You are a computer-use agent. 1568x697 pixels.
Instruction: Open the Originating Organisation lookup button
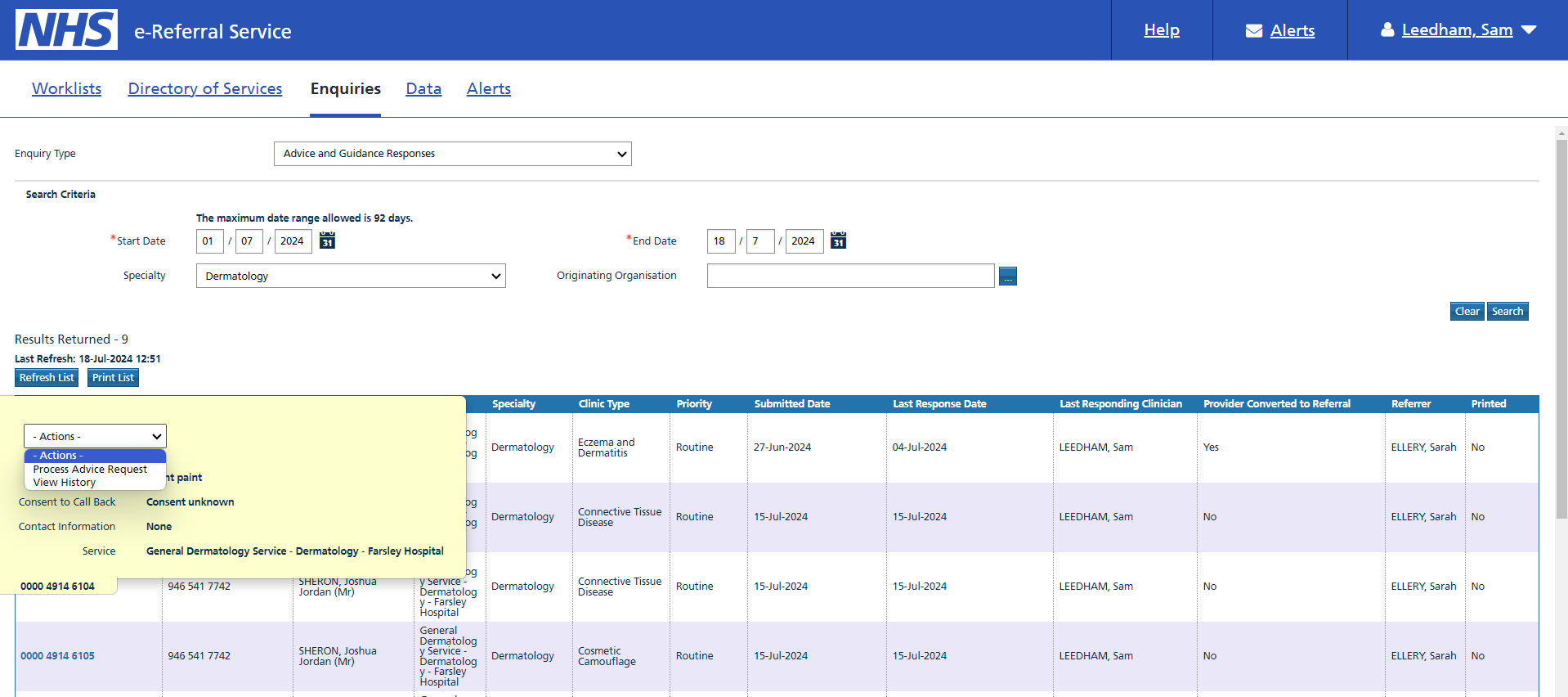point(1008,277)
